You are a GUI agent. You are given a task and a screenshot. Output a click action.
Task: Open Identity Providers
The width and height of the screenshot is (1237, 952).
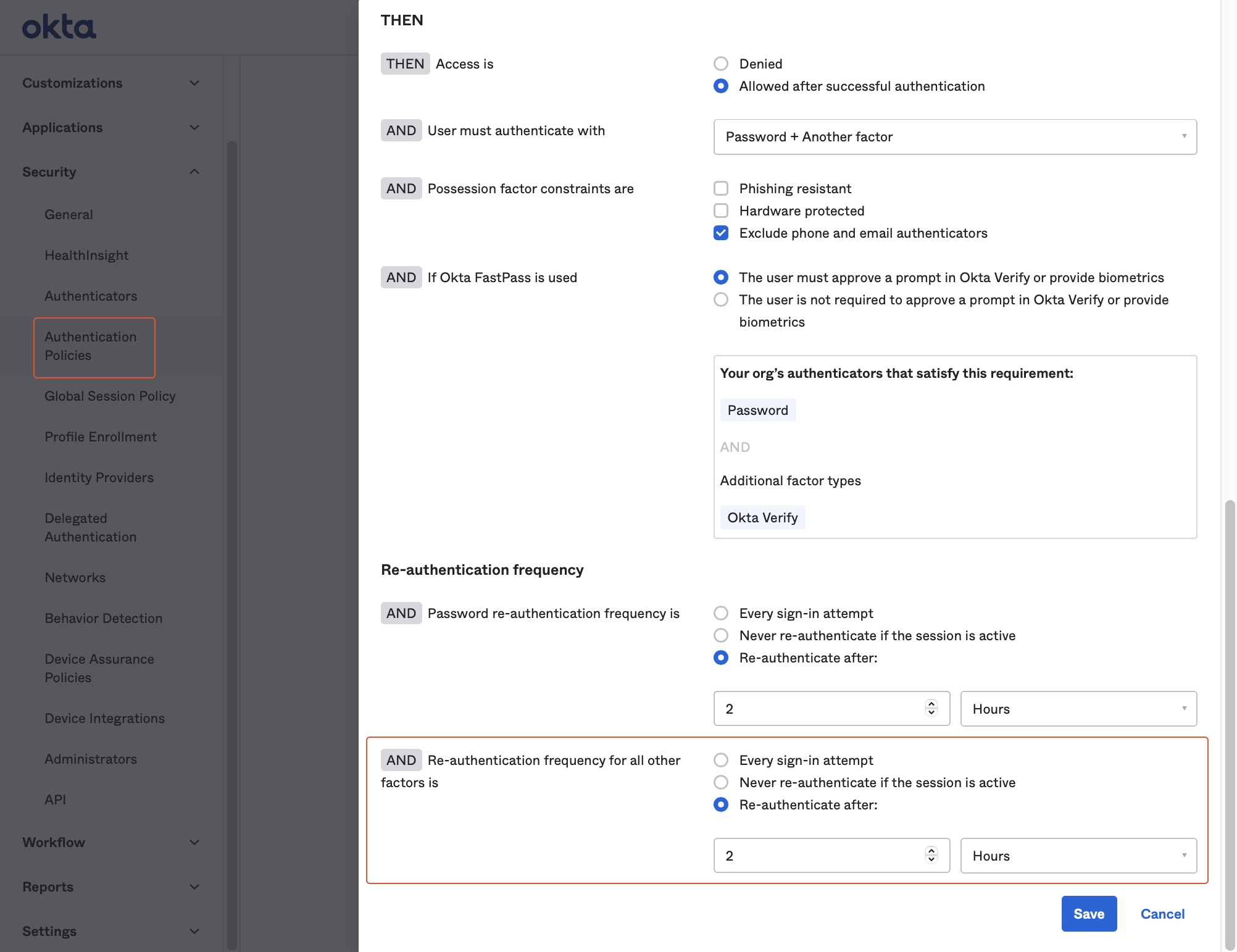pyautogui.click(x=99, y=477)
